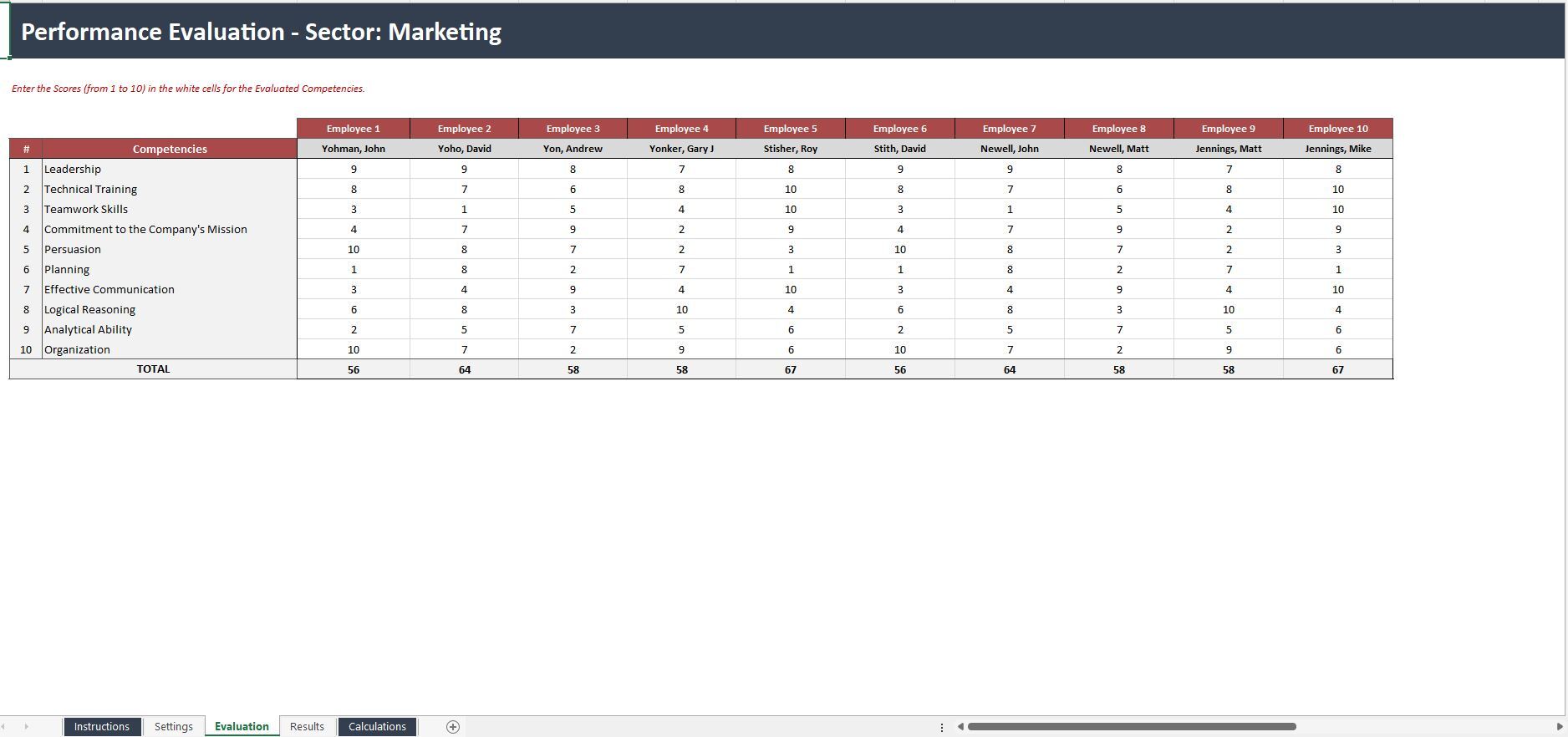Image resolution: width=1568 pixels, height=737 pixels.
Task: Select Commitment to the Company's Mission label
Action: (x=170, y=229)
